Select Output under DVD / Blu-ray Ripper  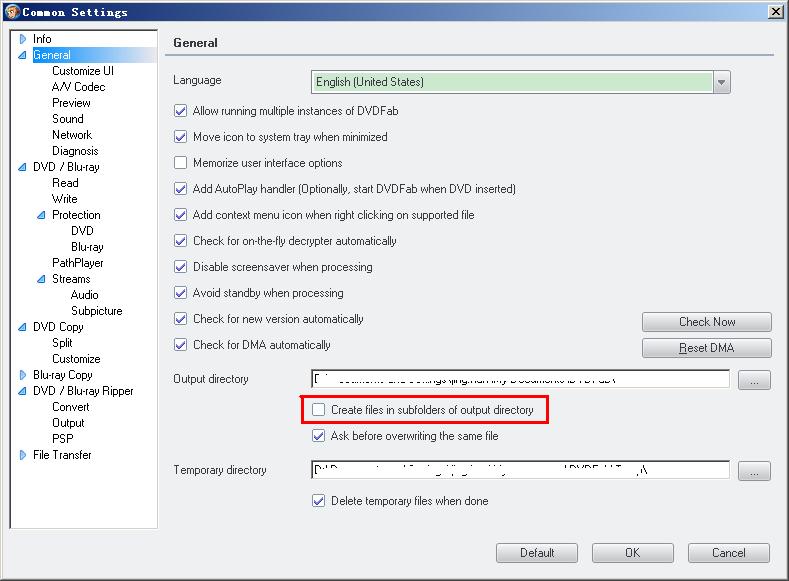click(x=68, y=423)
